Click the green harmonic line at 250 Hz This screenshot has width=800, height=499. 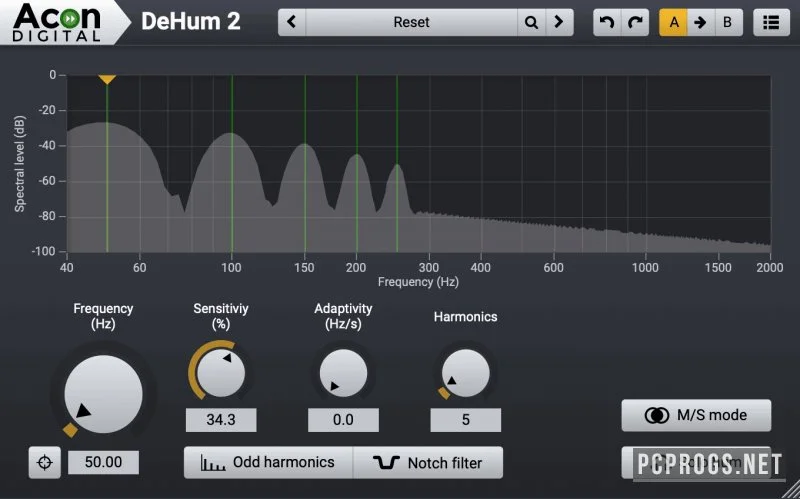[397, 163]
